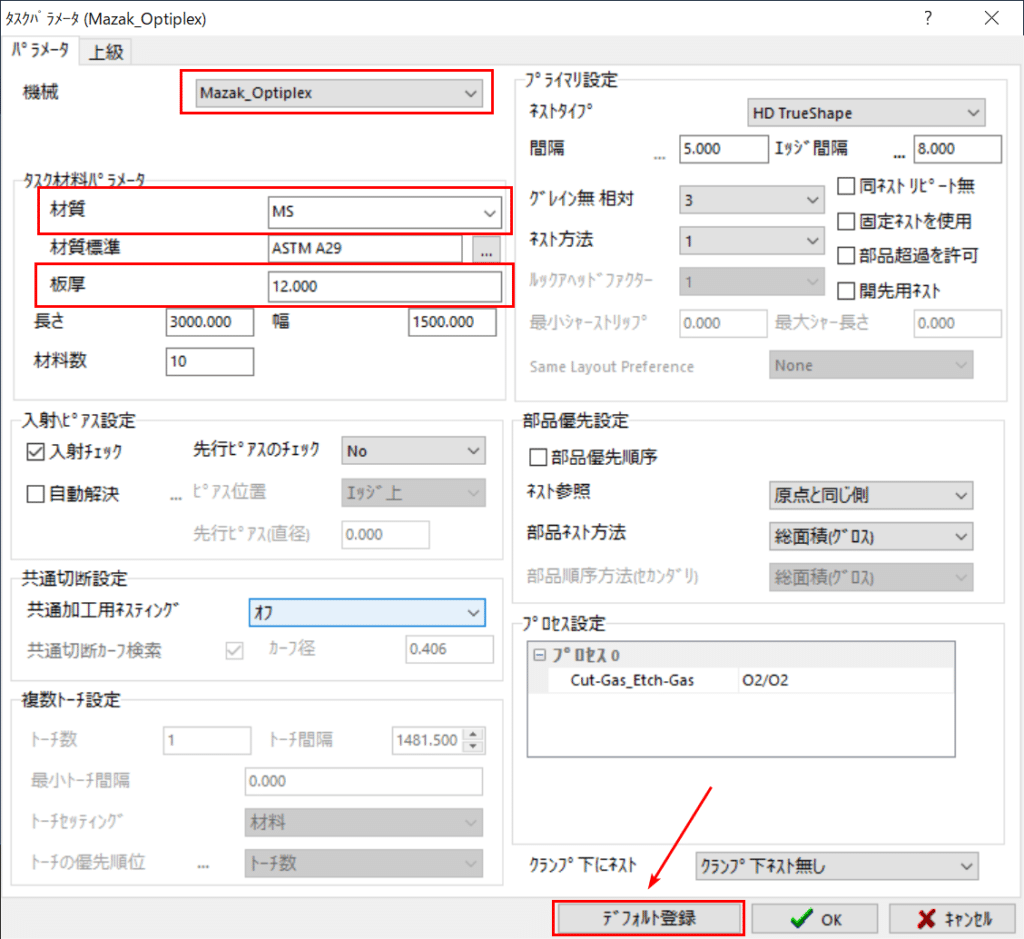Click the 材料数 field showing 10
This screenshot has width=1024, height=939.
(x=210, y=362)
